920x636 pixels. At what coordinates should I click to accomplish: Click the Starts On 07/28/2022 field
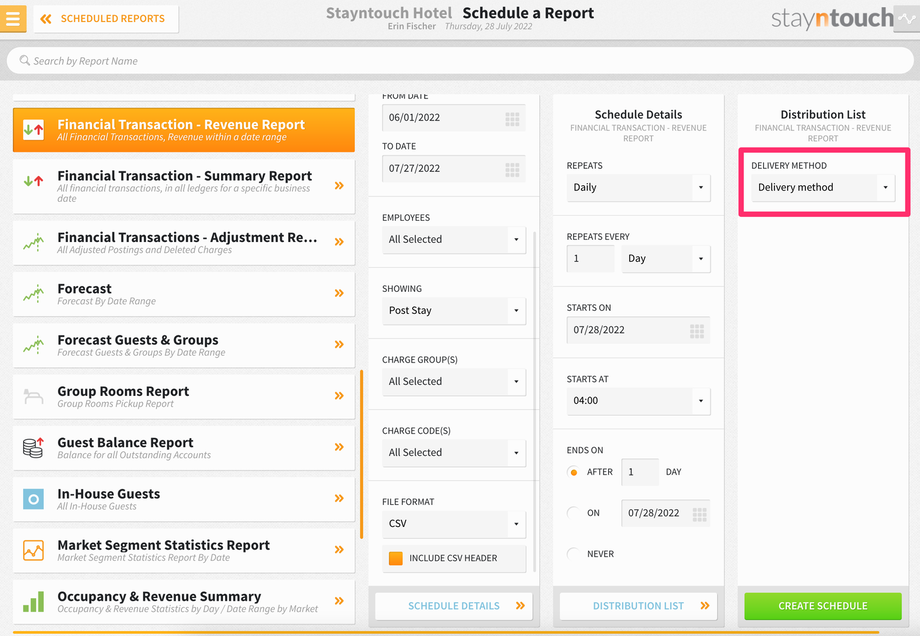pyautogui.click(x=638, y=330)
